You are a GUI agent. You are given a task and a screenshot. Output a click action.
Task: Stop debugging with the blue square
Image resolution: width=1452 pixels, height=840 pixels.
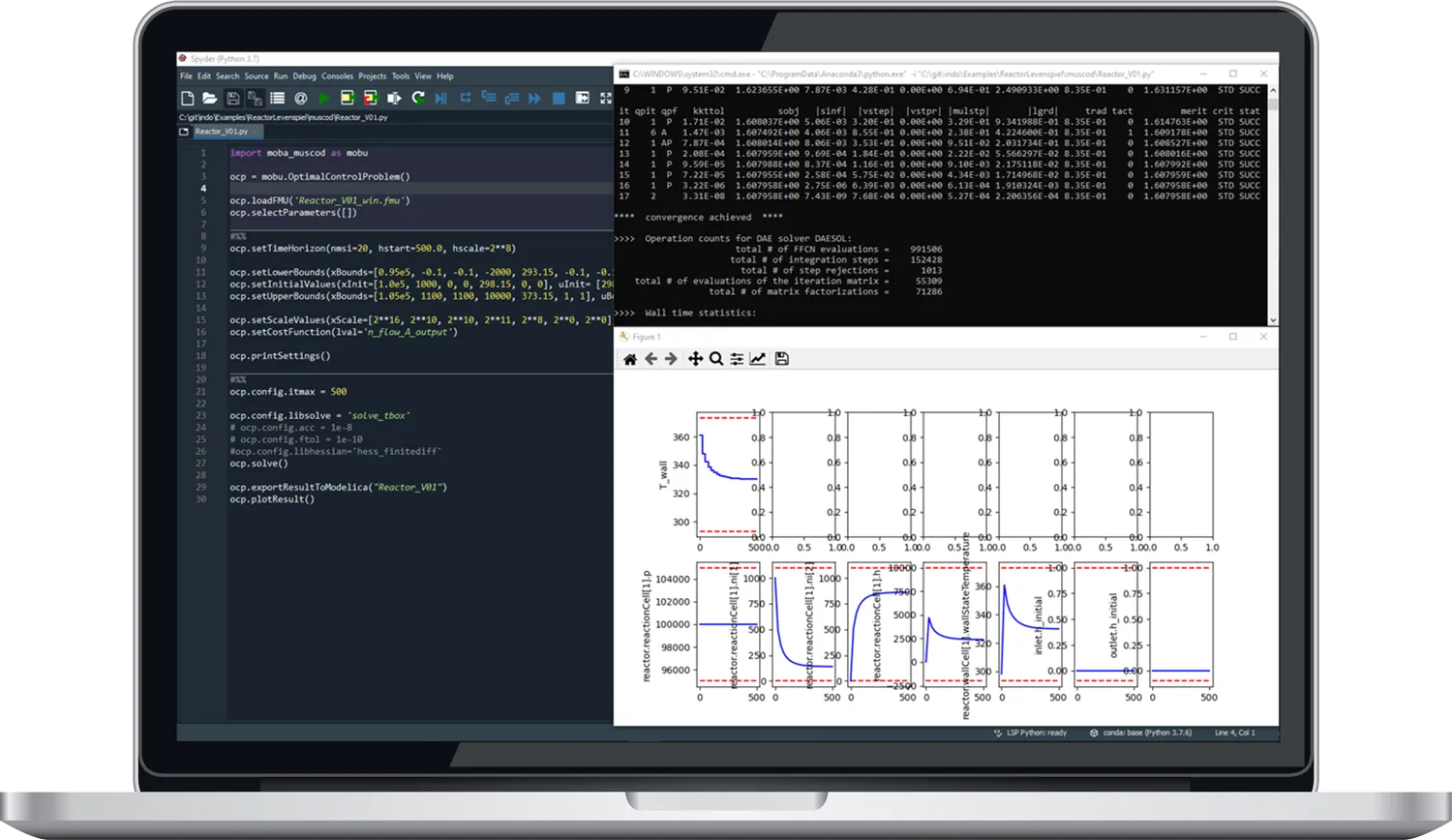(559, 98)
